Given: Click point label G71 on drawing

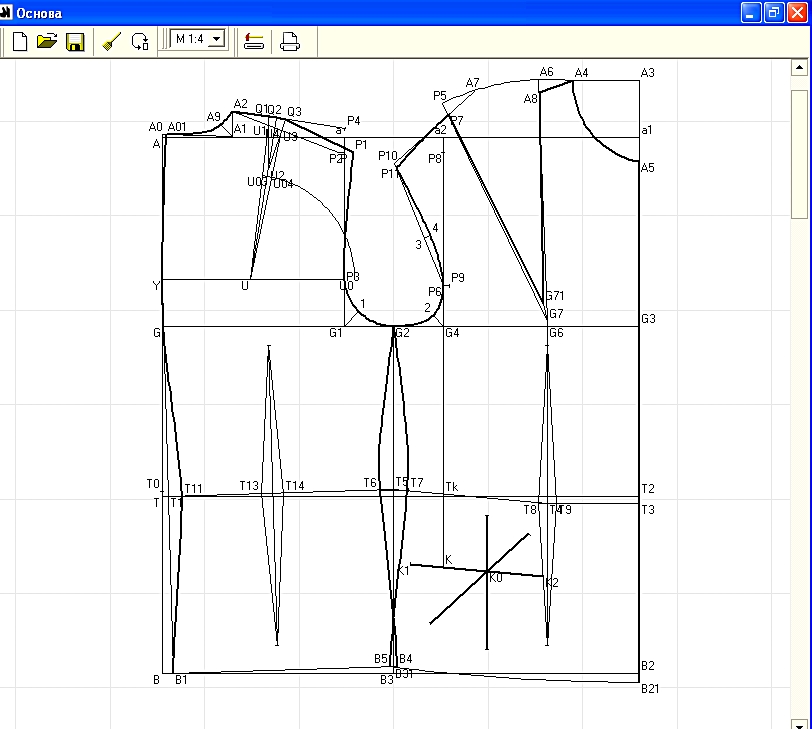Looking at the screenshot, I should tap(555, 296).
